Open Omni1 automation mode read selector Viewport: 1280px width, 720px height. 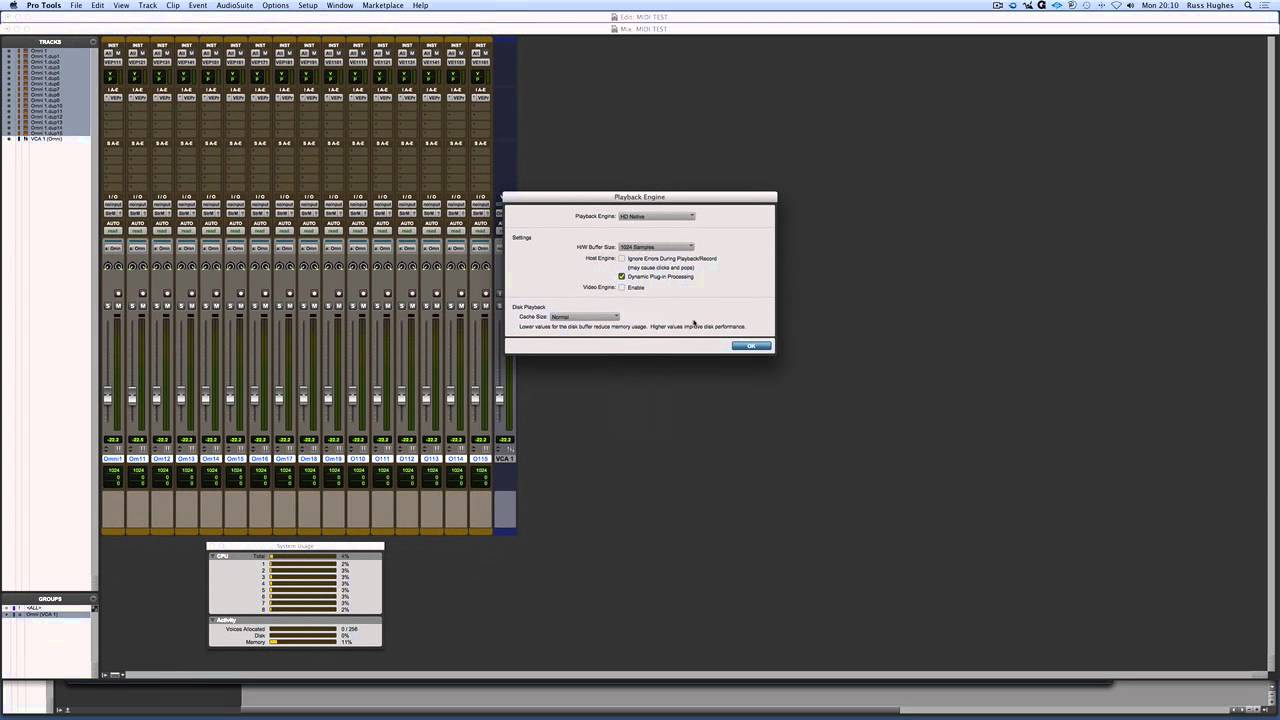point(113,231)
